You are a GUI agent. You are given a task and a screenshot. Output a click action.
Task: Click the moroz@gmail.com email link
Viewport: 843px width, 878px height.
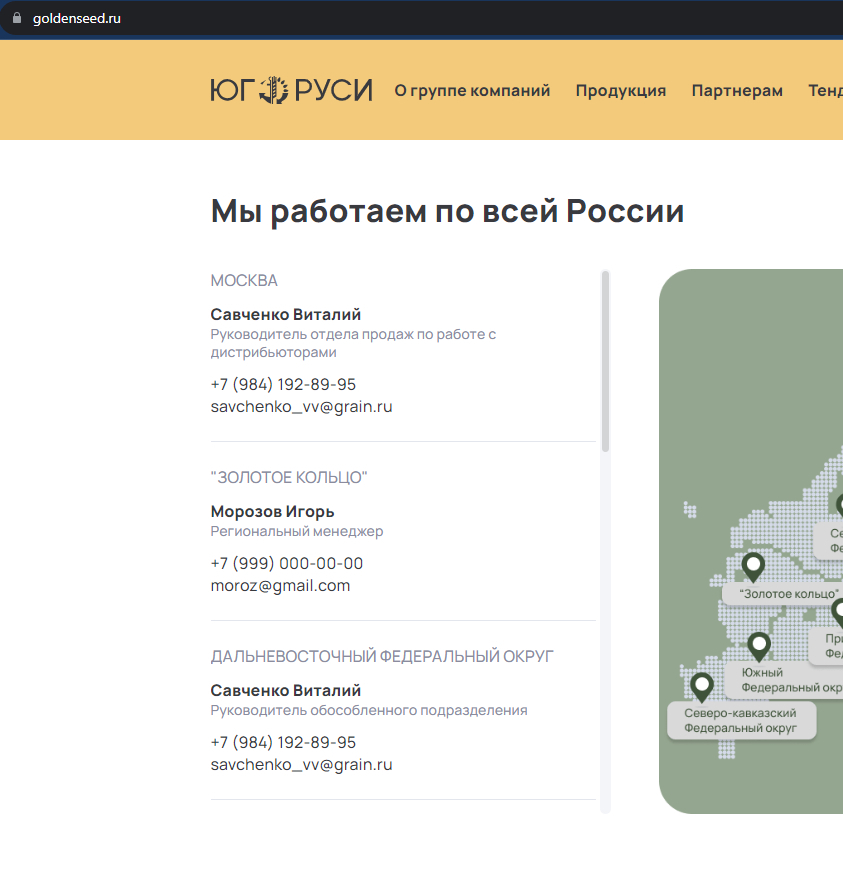[280, 586]
